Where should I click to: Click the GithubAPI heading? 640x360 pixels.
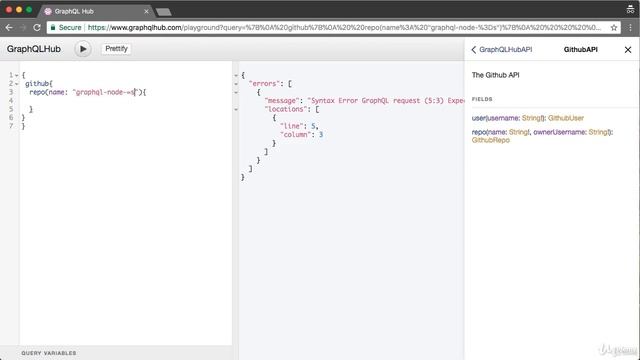pyautogui.click(x=580, y=49)
